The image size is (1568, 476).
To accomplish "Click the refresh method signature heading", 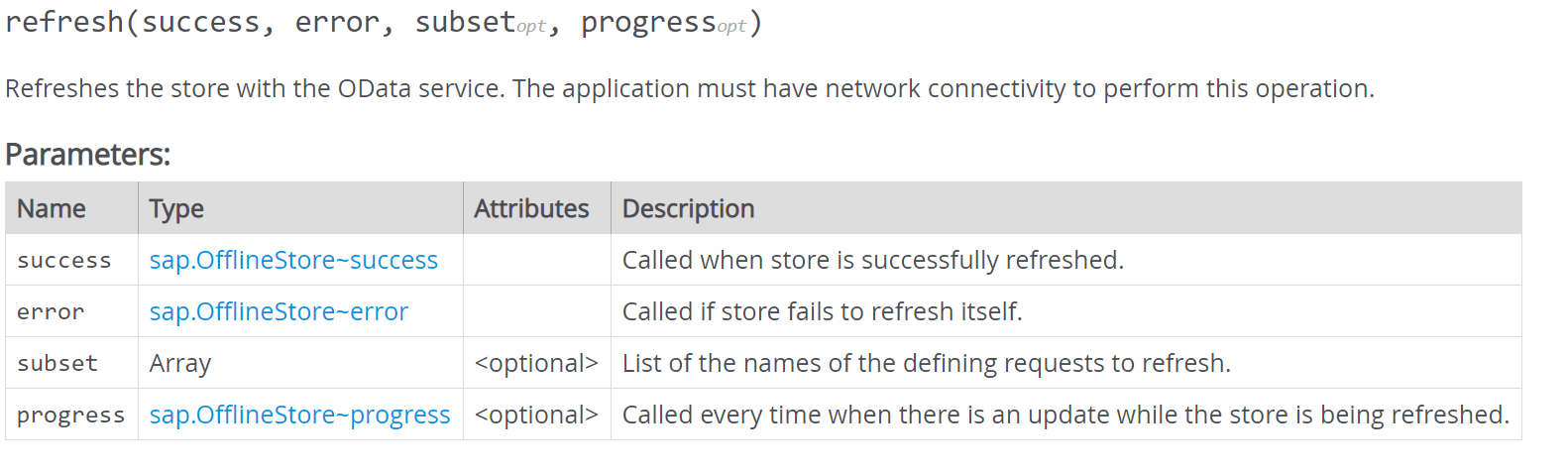I will tap(384, 23).
